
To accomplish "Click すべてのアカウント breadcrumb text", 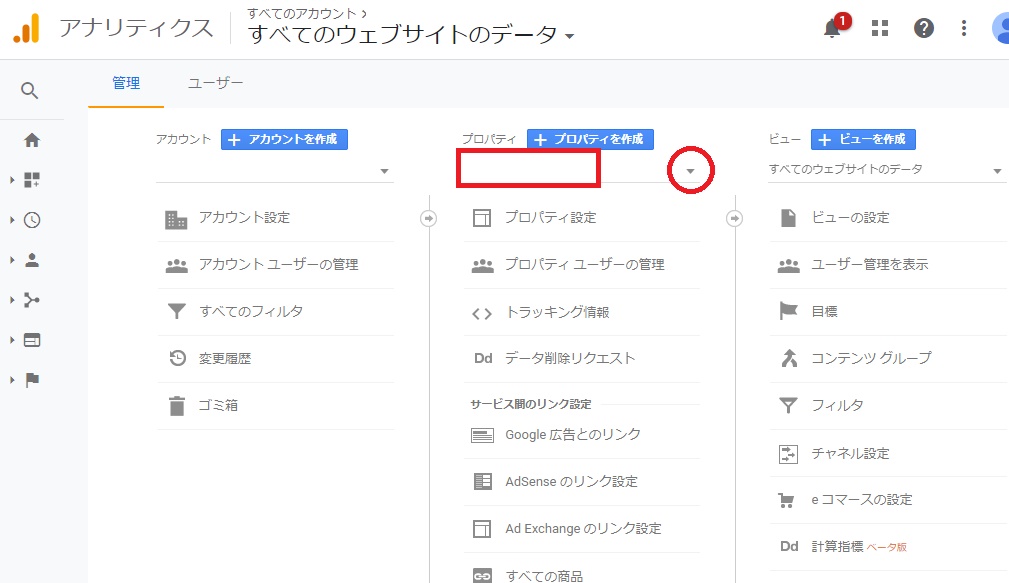I will (x=302, y=13).
